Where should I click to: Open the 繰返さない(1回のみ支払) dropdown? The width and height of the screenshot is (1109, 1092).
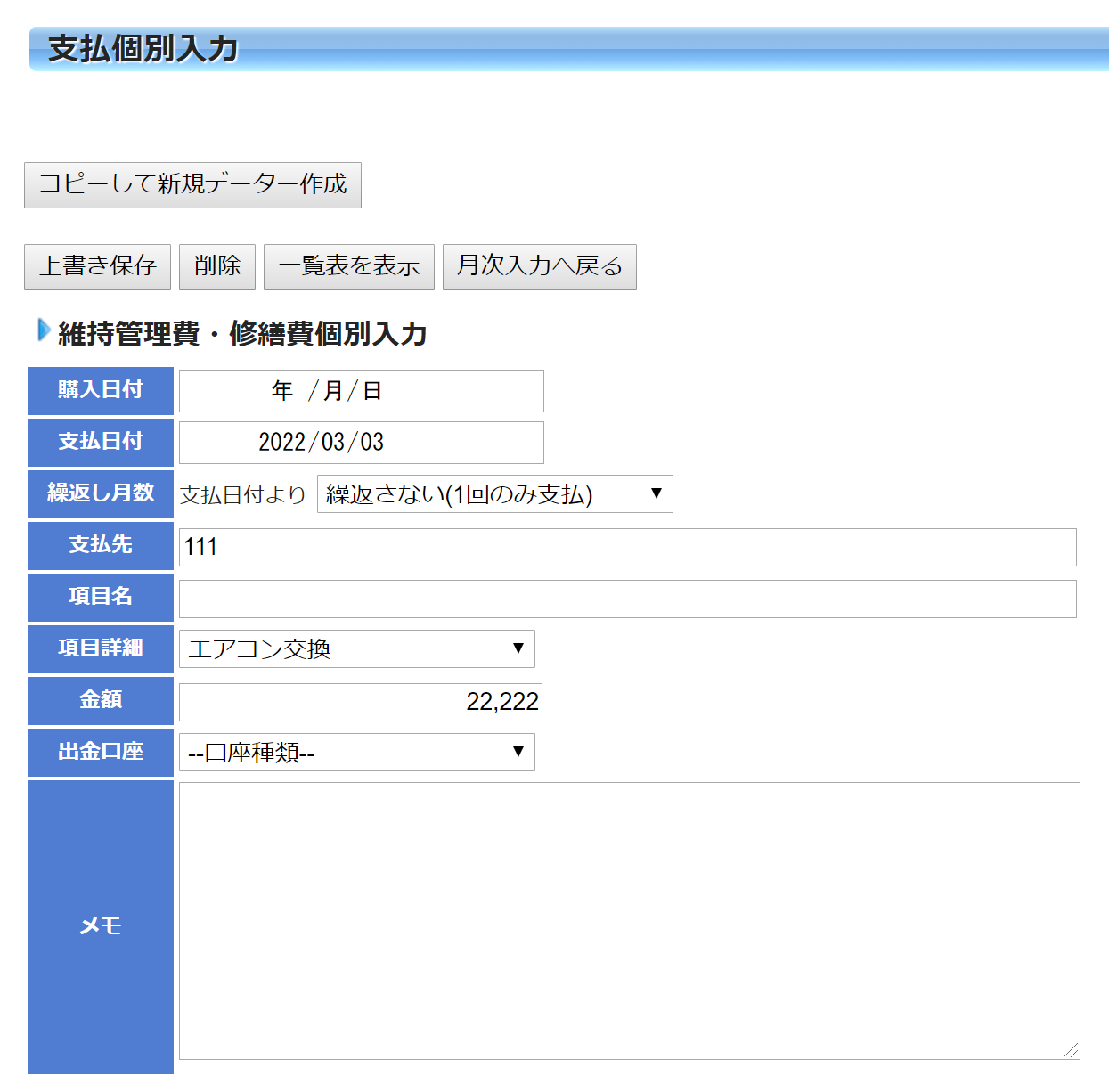[494, 494]
